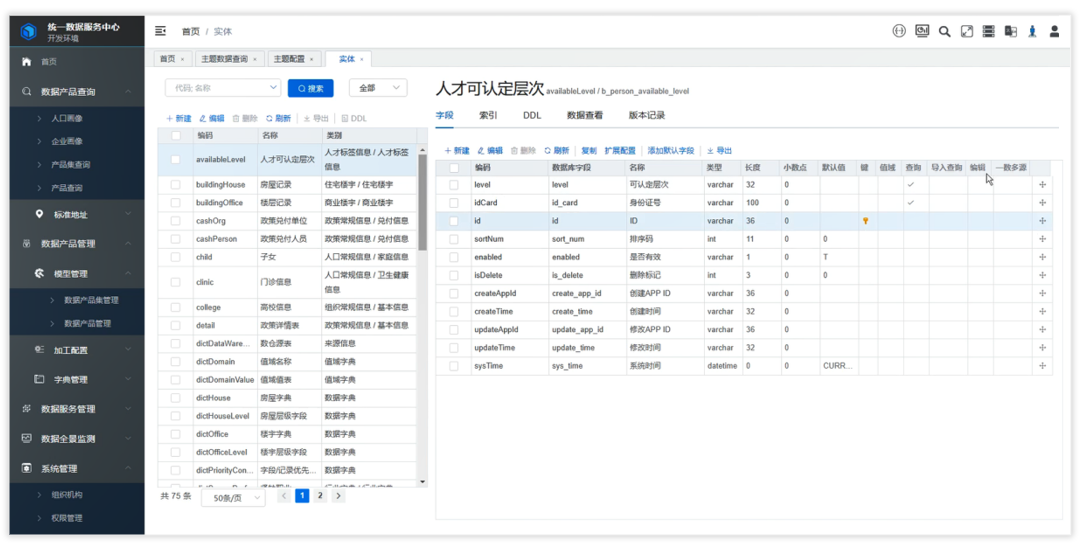Click the 模型管理 icon in sidebar
1080x550 pixels.
coord(39,274)
